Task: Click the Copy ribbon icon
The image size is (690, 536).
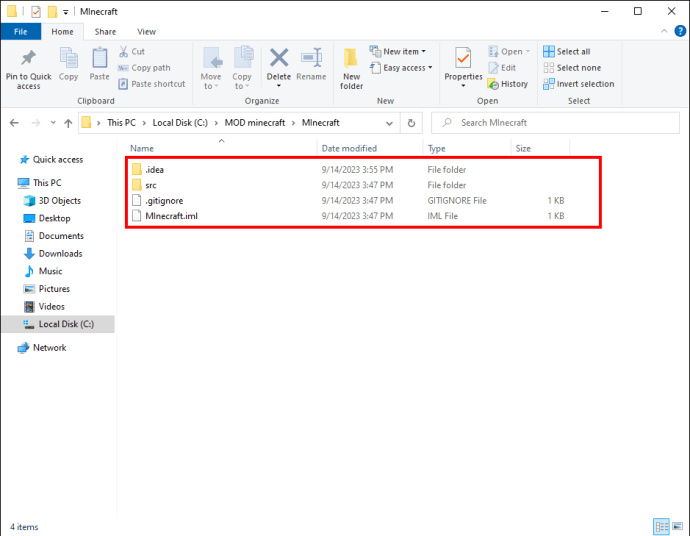Action: (x=68, y=59)
